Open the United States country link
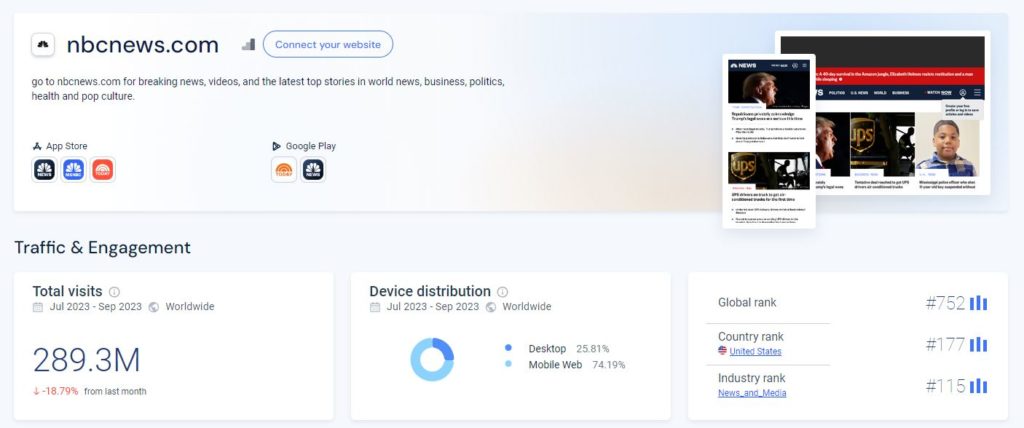Viewport: 1024px width, 428px height. [x=756, y=352]
